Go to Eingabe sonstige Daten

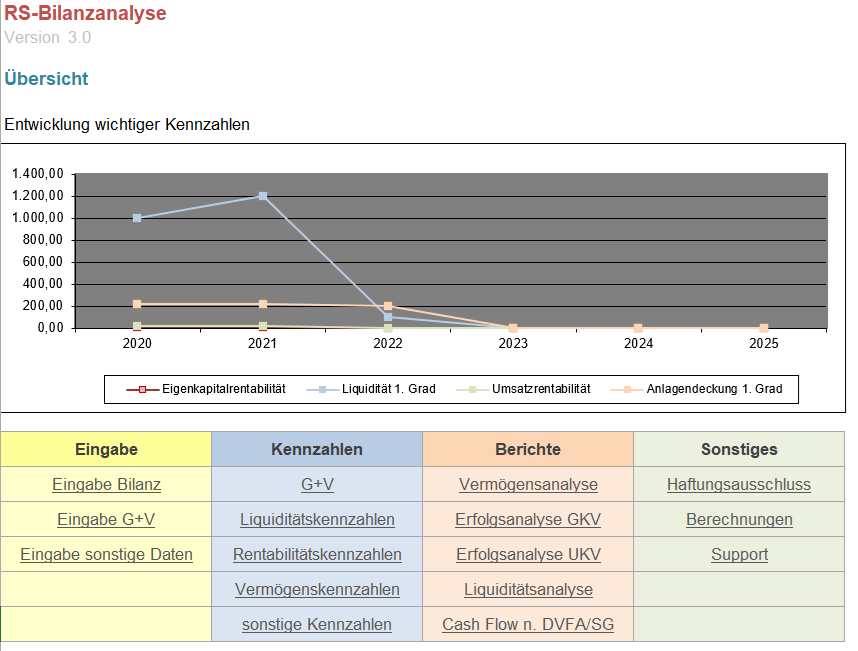(106, 554)
